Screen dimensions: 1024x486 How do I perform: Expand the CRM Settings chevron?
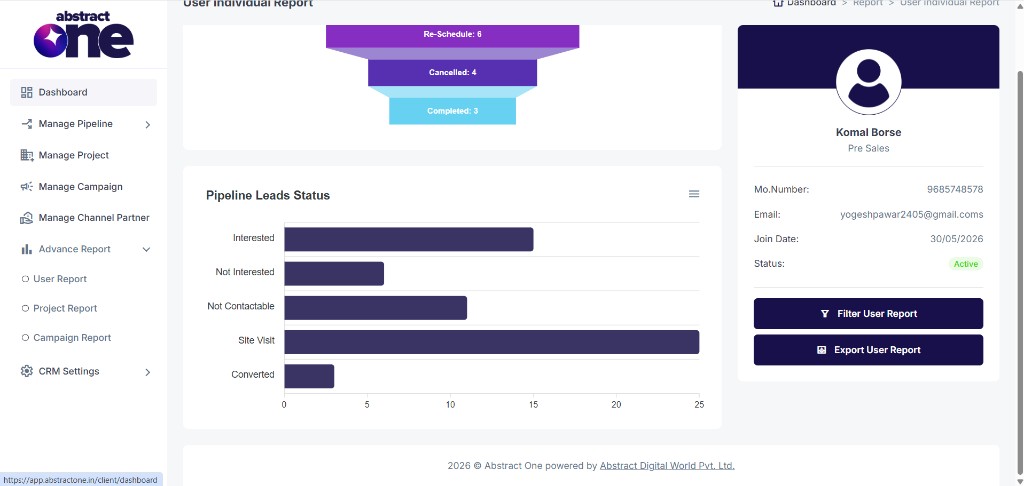148,372
